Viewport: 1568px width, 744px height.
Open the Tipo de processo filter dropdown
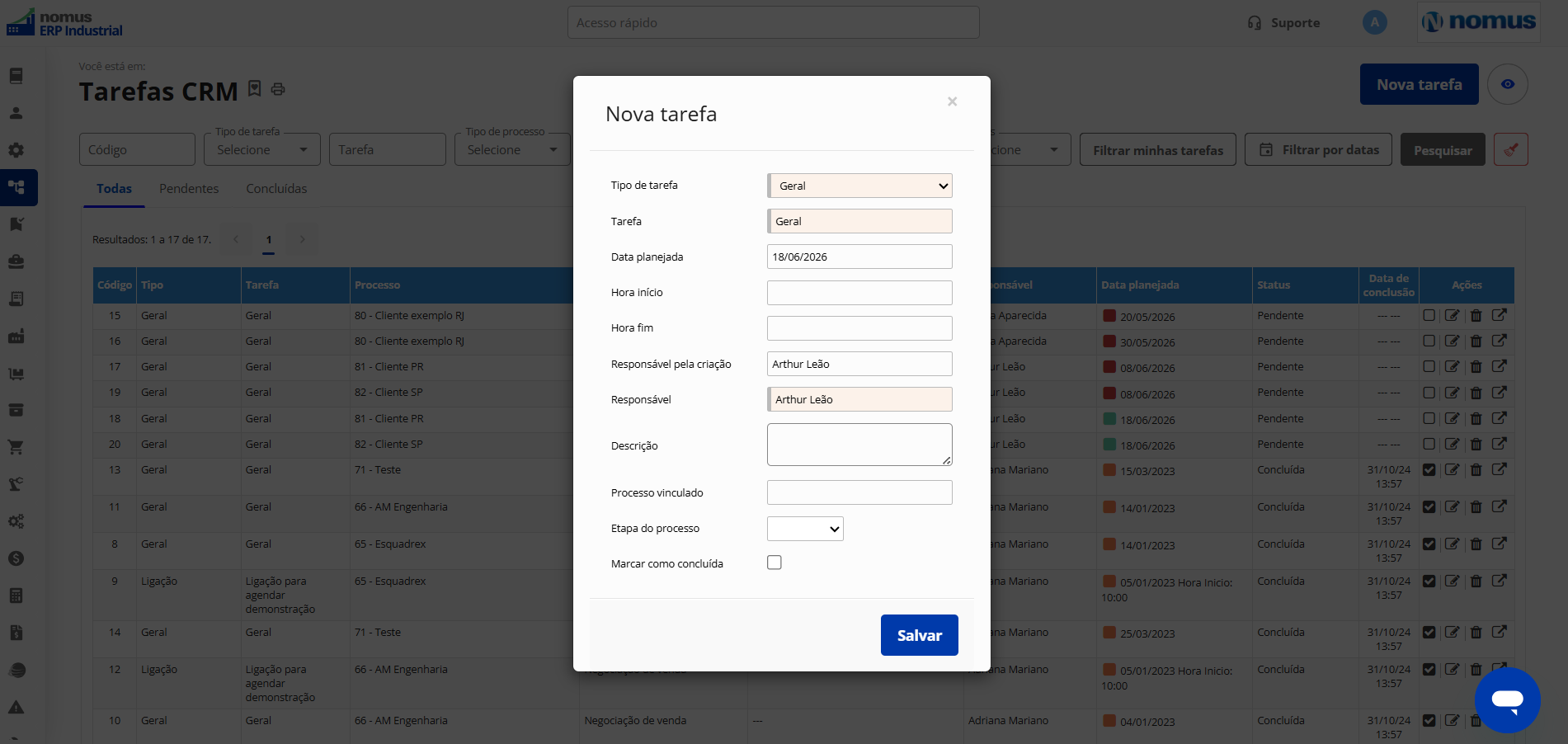512,150
